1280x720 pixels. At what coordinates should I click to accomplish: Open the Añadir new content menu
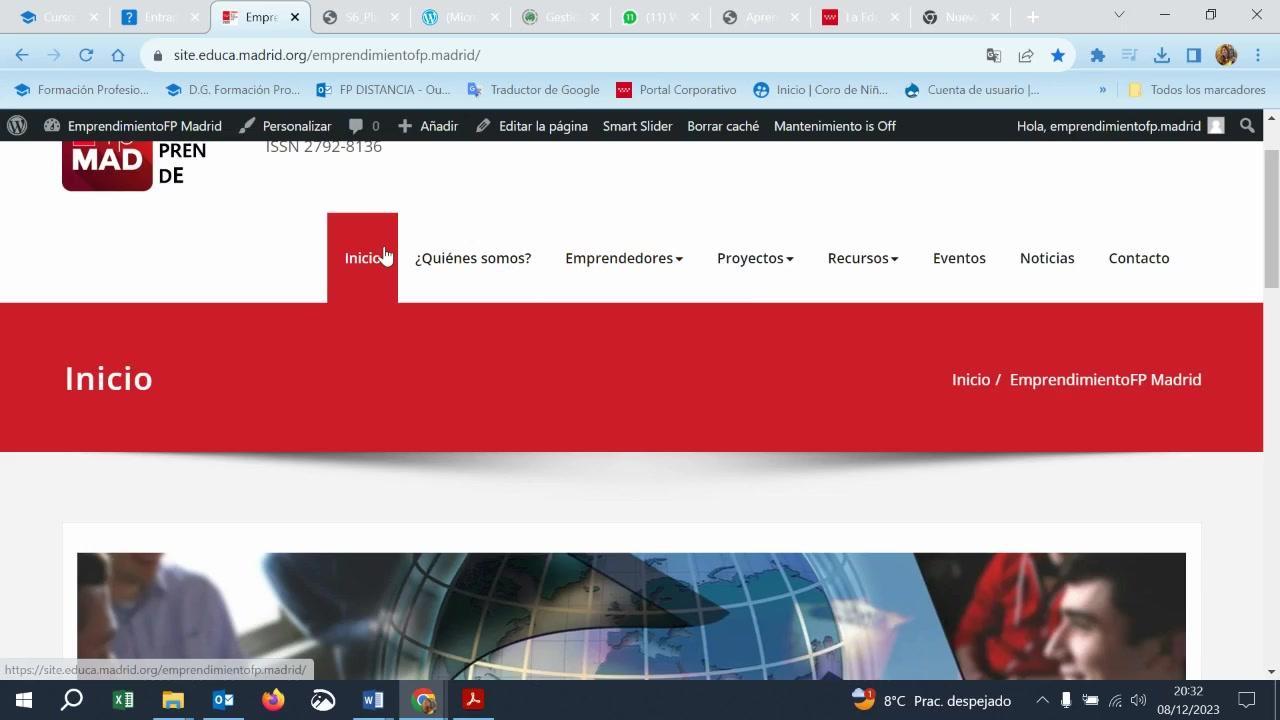tap(428, 126)
